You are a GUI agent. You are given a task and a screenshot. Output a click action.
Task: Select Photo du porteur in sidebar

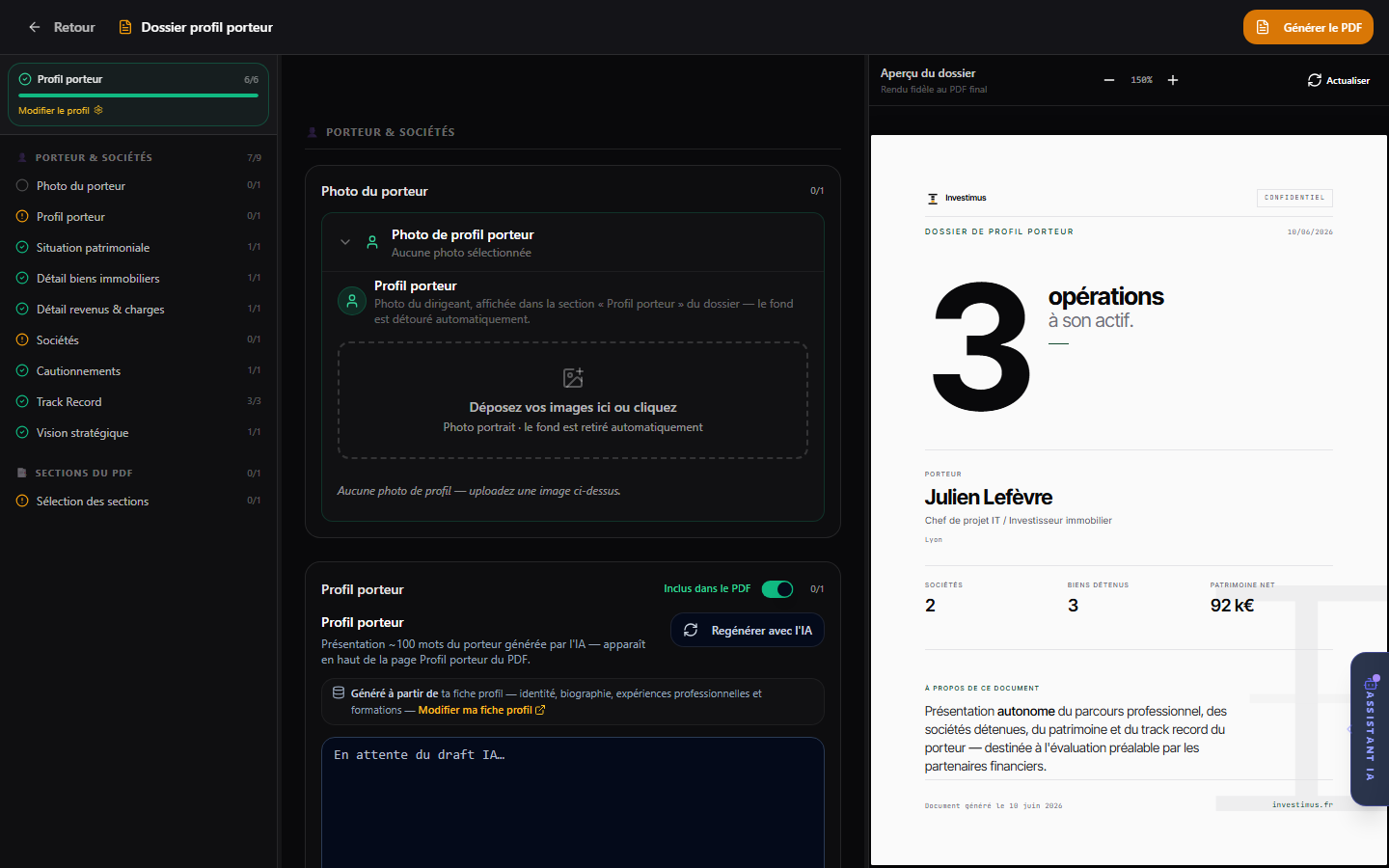[x=138, y=185]
